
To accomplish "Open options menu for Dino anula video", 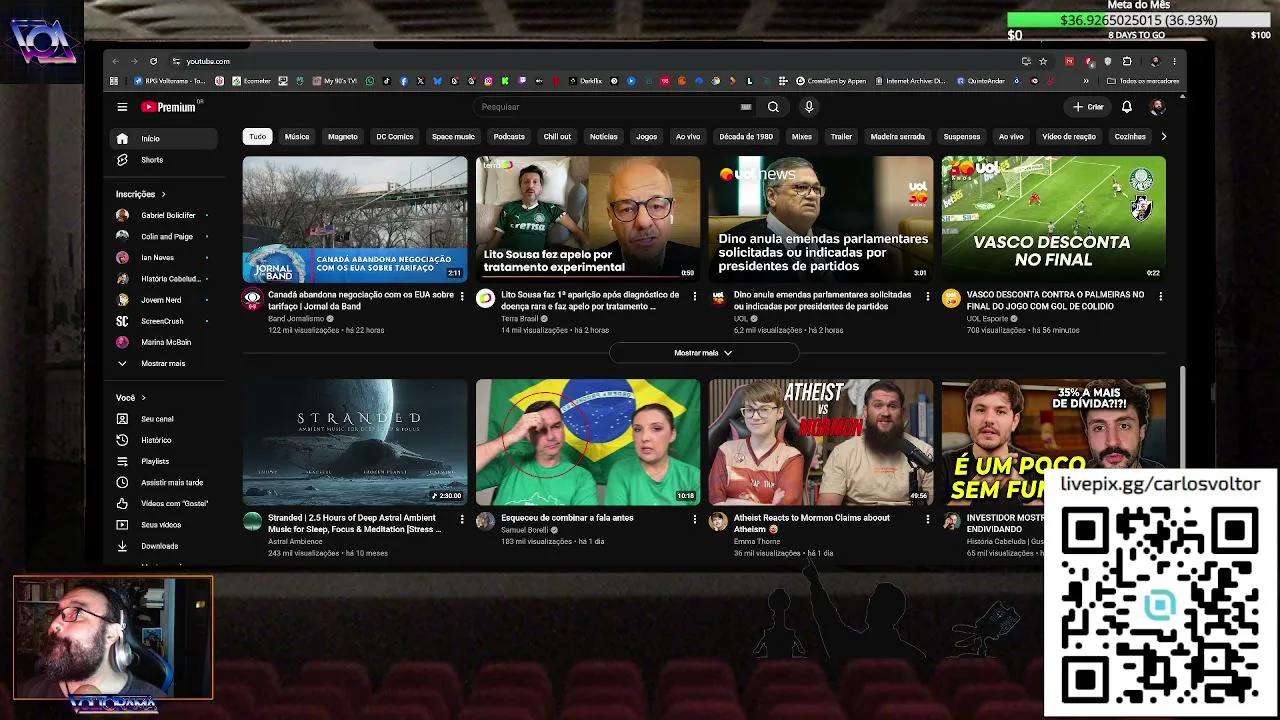I will [x=928, y=296].
